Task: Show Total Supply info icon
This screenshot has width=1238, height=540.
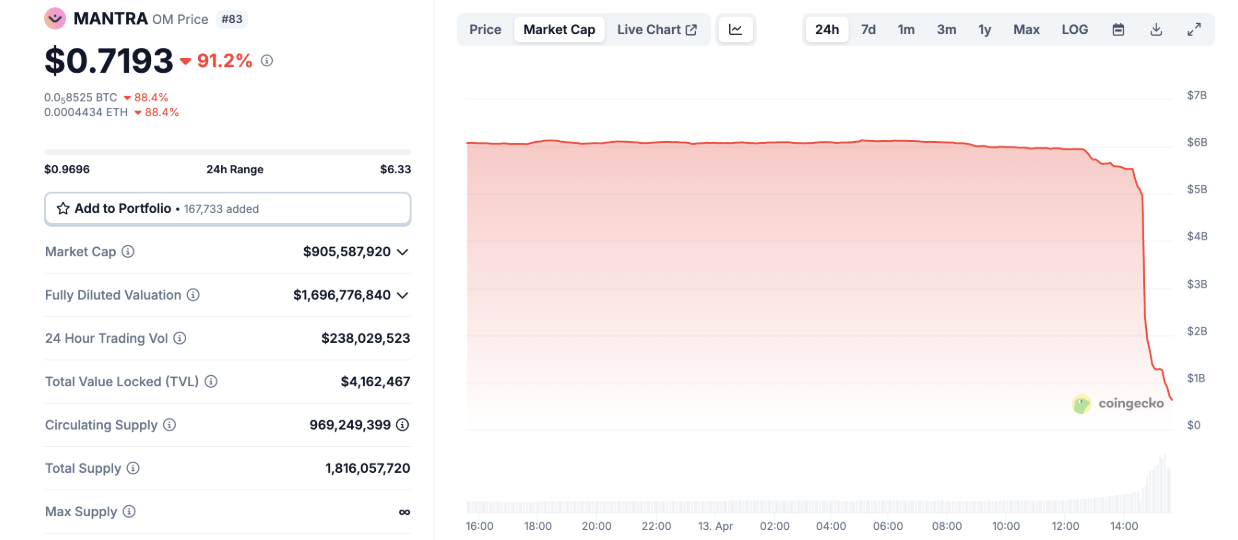Action: [133, 468]
